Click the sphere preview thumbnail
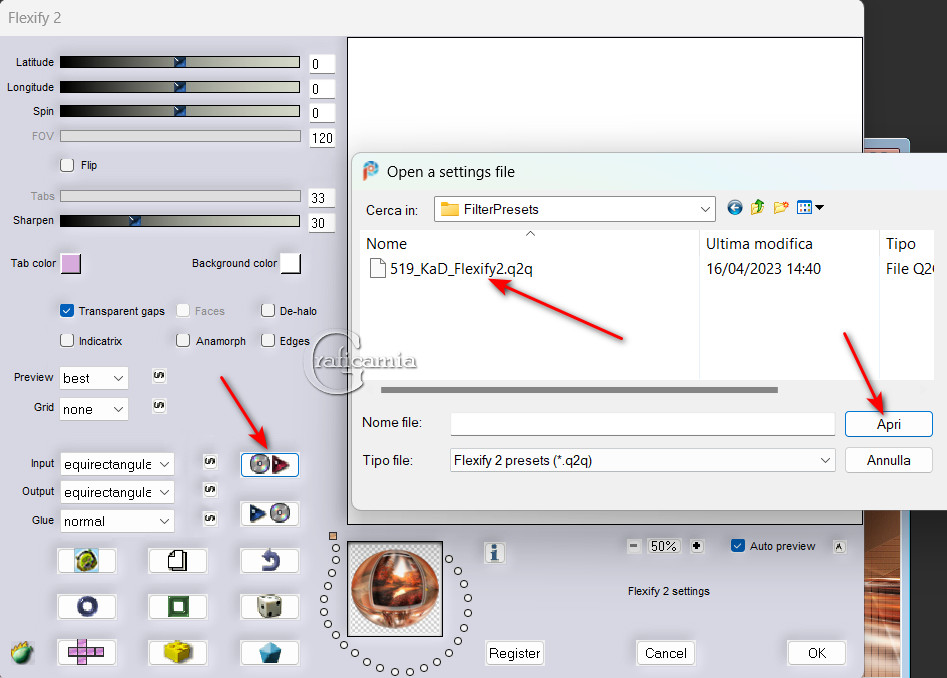The width and height of the screenshot is (947, 678). point(395,589)
